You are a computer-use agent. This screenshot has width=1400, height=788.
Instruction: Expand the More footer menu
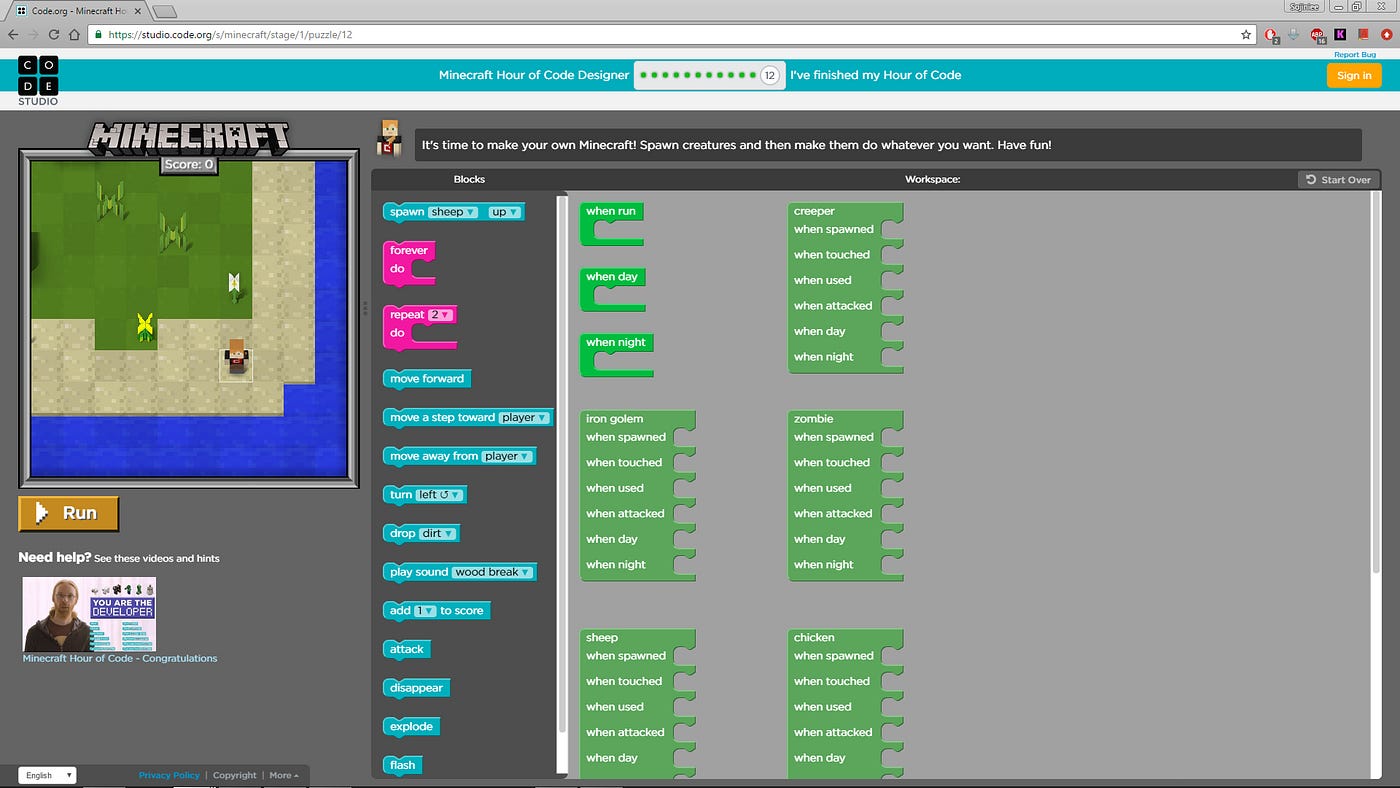(284, 775)
